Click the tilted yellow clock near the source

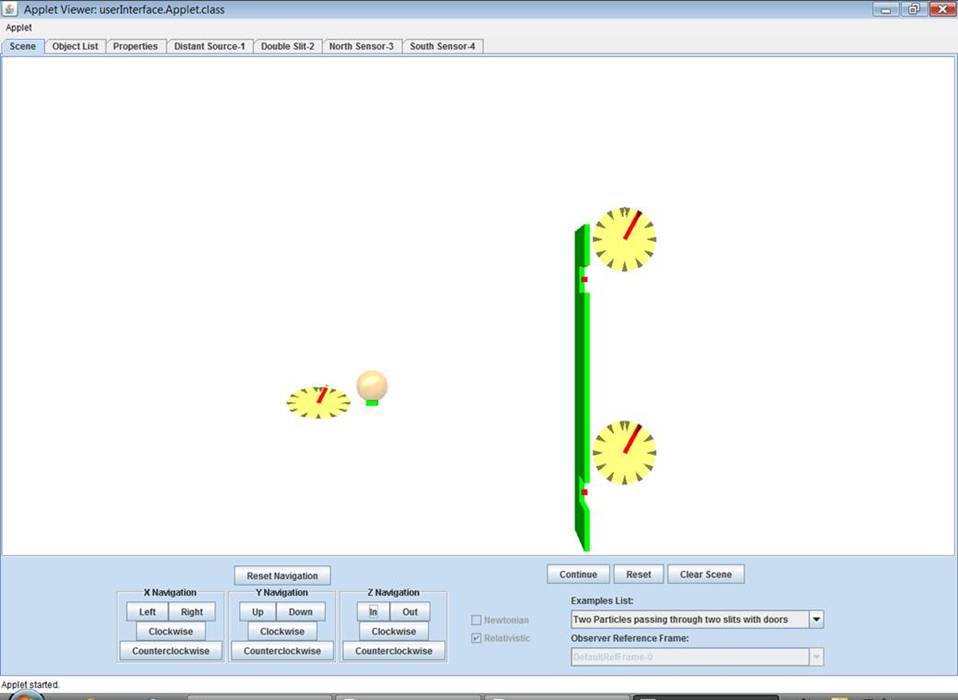tap(318, 402)
